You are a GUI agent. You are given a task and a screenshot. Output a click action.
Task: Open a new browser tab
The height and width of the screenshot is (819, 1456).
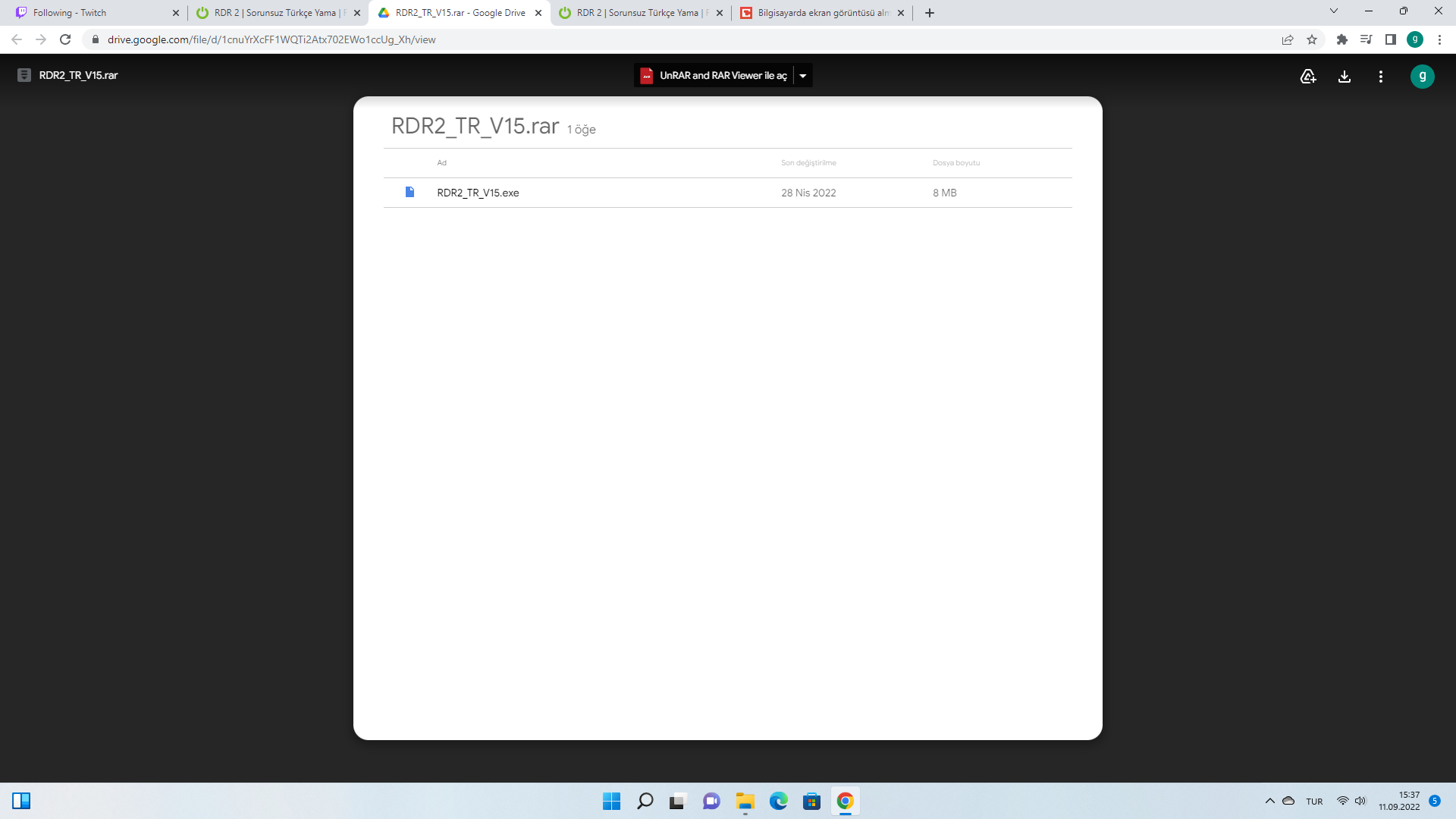[x=929, y=13]
